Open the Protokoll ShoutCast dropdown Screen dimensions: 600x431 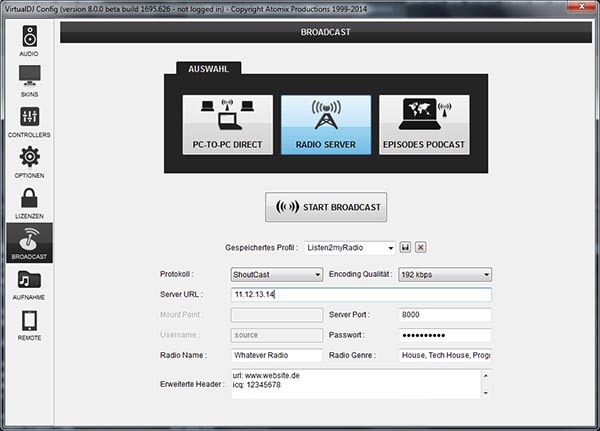pos(277,274)
